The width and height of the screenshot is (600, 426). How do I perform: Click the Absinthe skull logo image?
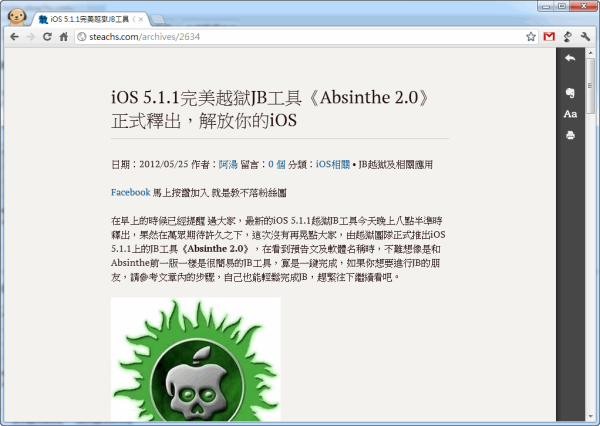(196, 359)
